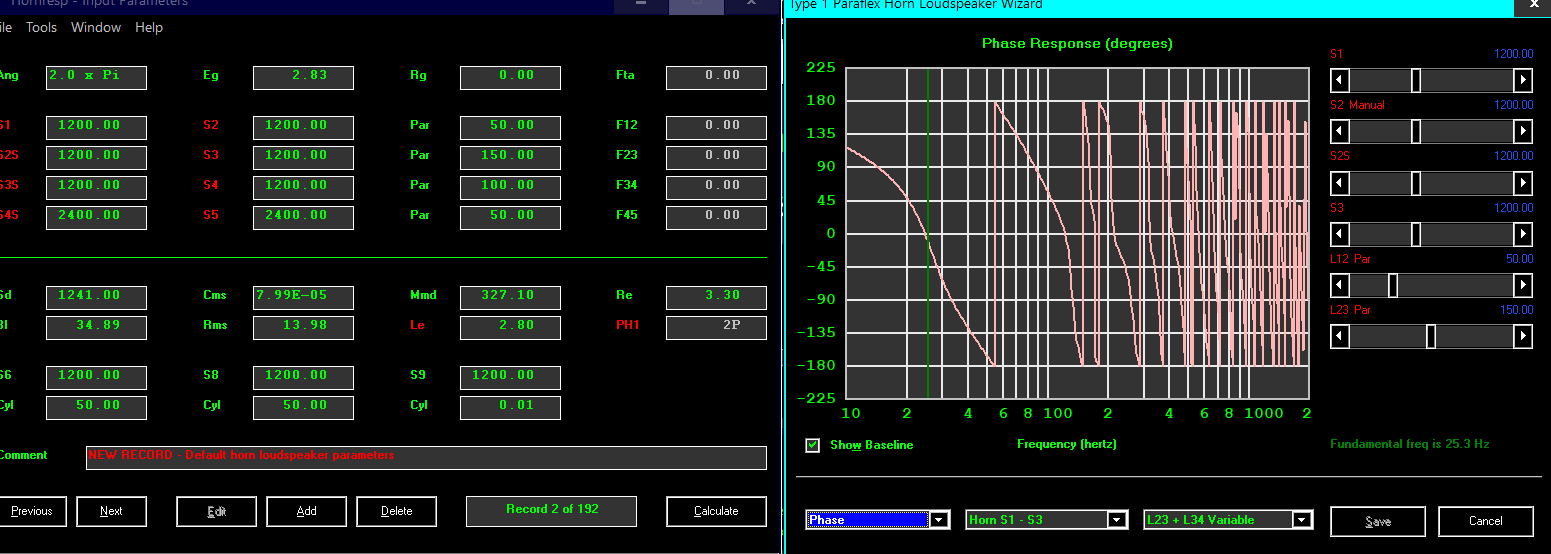The image size is (1551, 554).
Task: Click the Comment text field
Action: [x=426, y=457]
